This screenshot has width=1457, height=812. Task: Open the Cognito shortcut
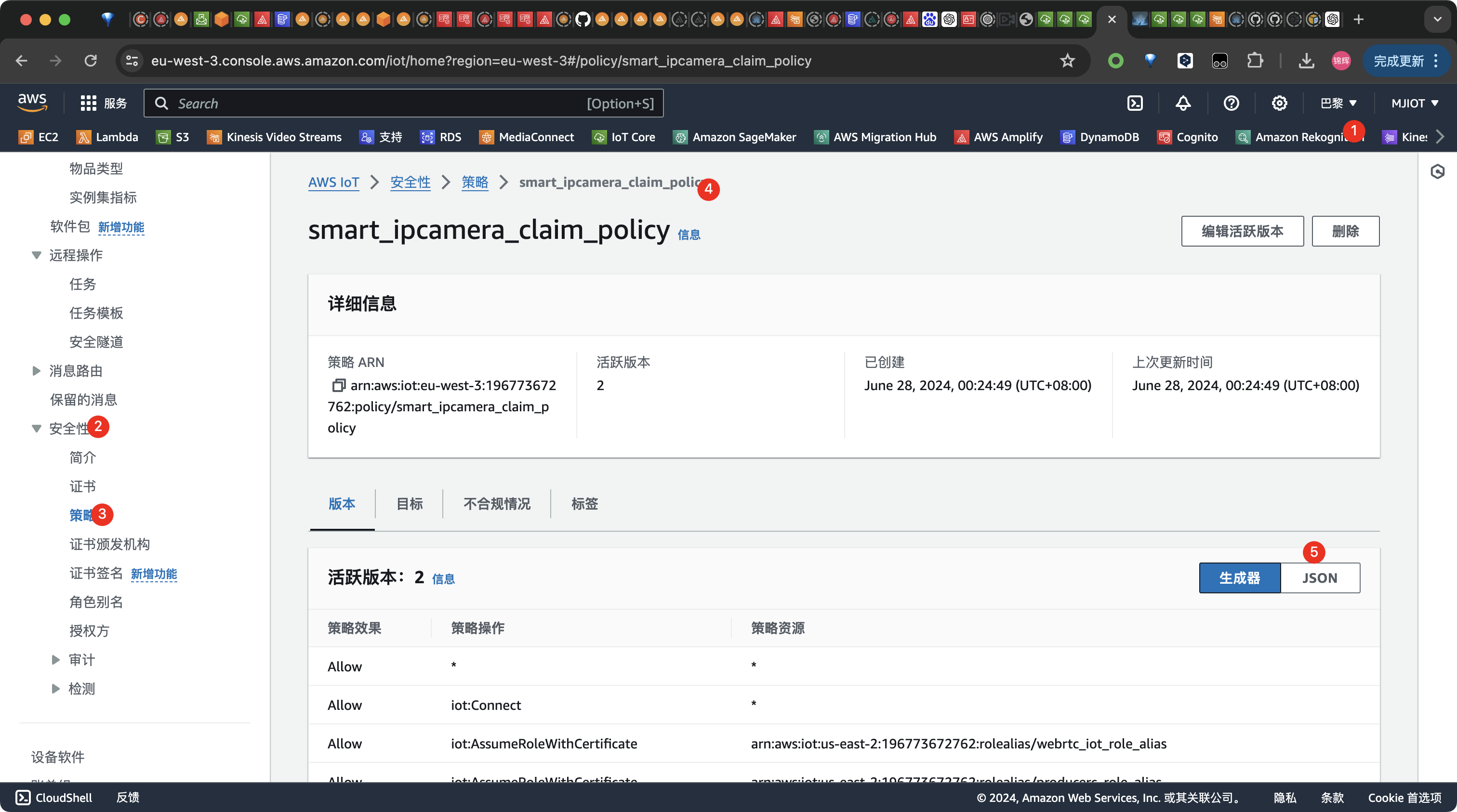[1187, 137]
